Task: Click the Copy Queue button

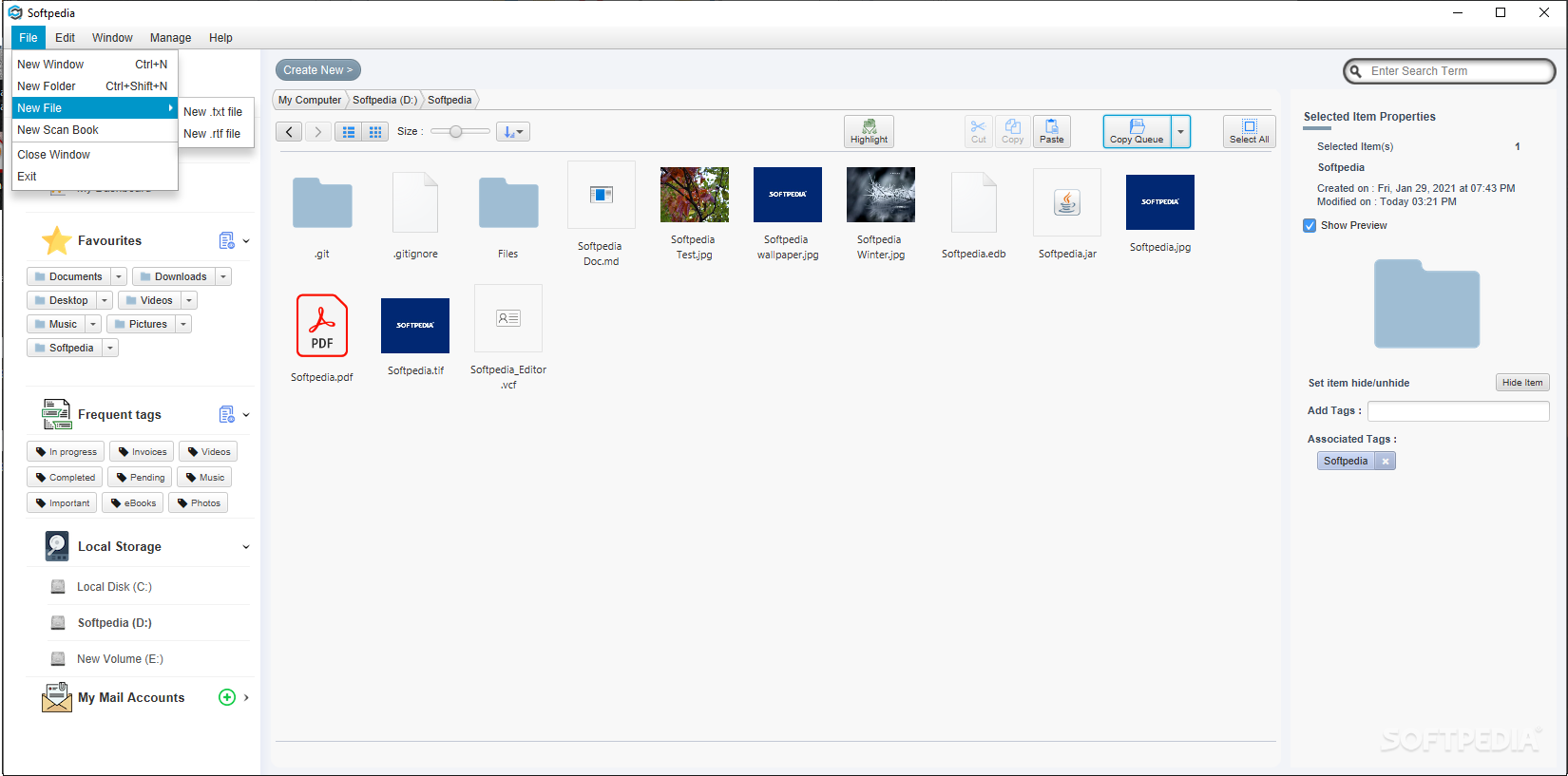Action: tap(1137, 131)
